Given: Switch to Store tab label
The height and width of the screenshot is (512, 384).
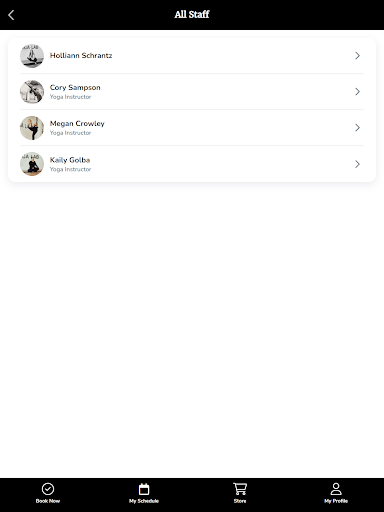Looking at the screenshot, I should [240, 501].
